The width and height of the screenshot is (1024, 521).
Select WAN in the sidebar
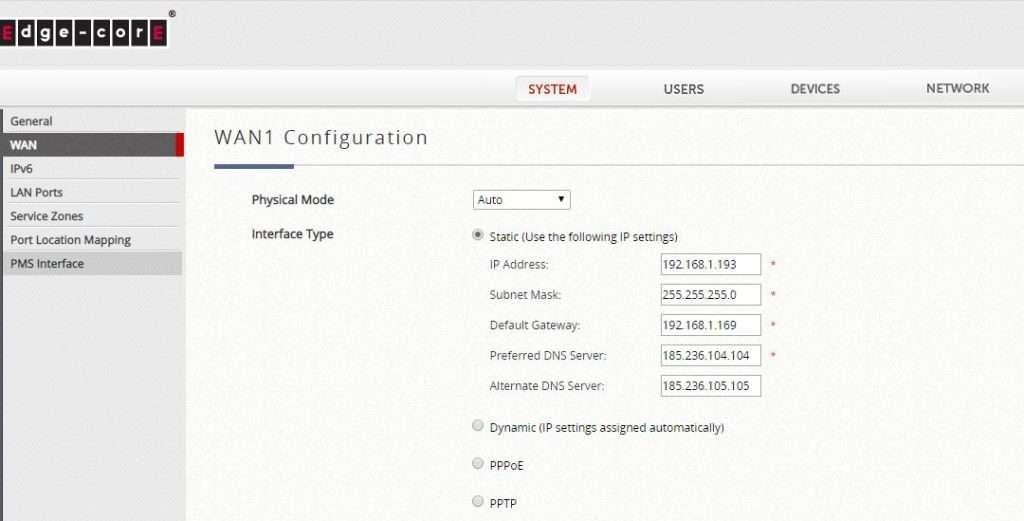pyautogui.click(x=91, y=145)
